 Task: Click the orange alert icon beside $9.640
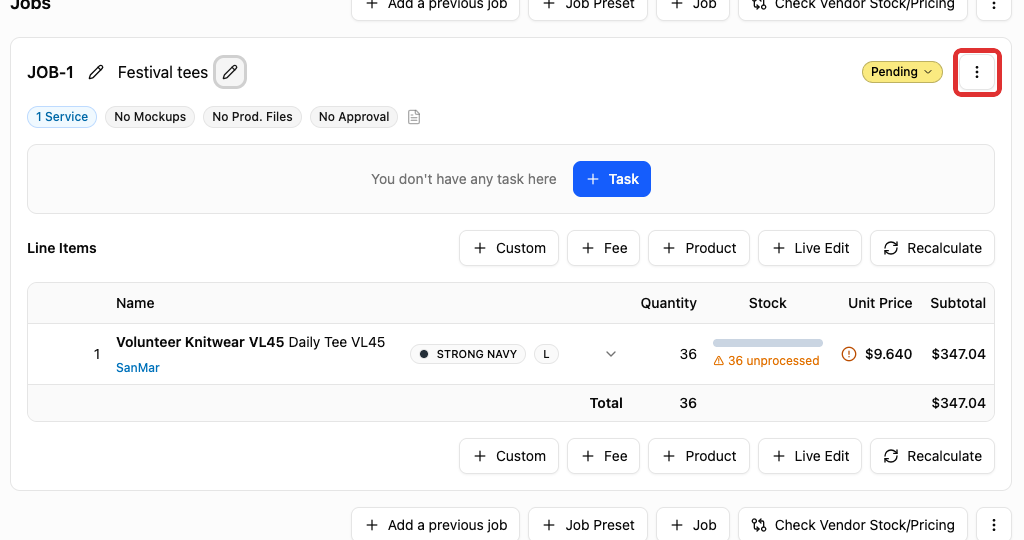(x=849, y=354)
